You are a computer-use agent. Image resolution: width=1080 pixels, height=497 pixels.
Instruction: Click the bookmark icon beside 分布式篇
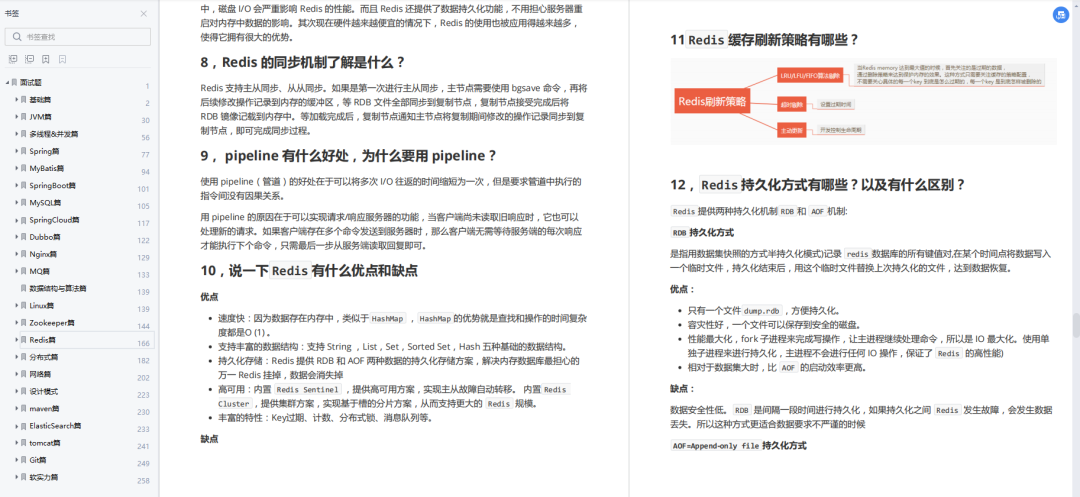pyautogui.click(x=24, y=357)
